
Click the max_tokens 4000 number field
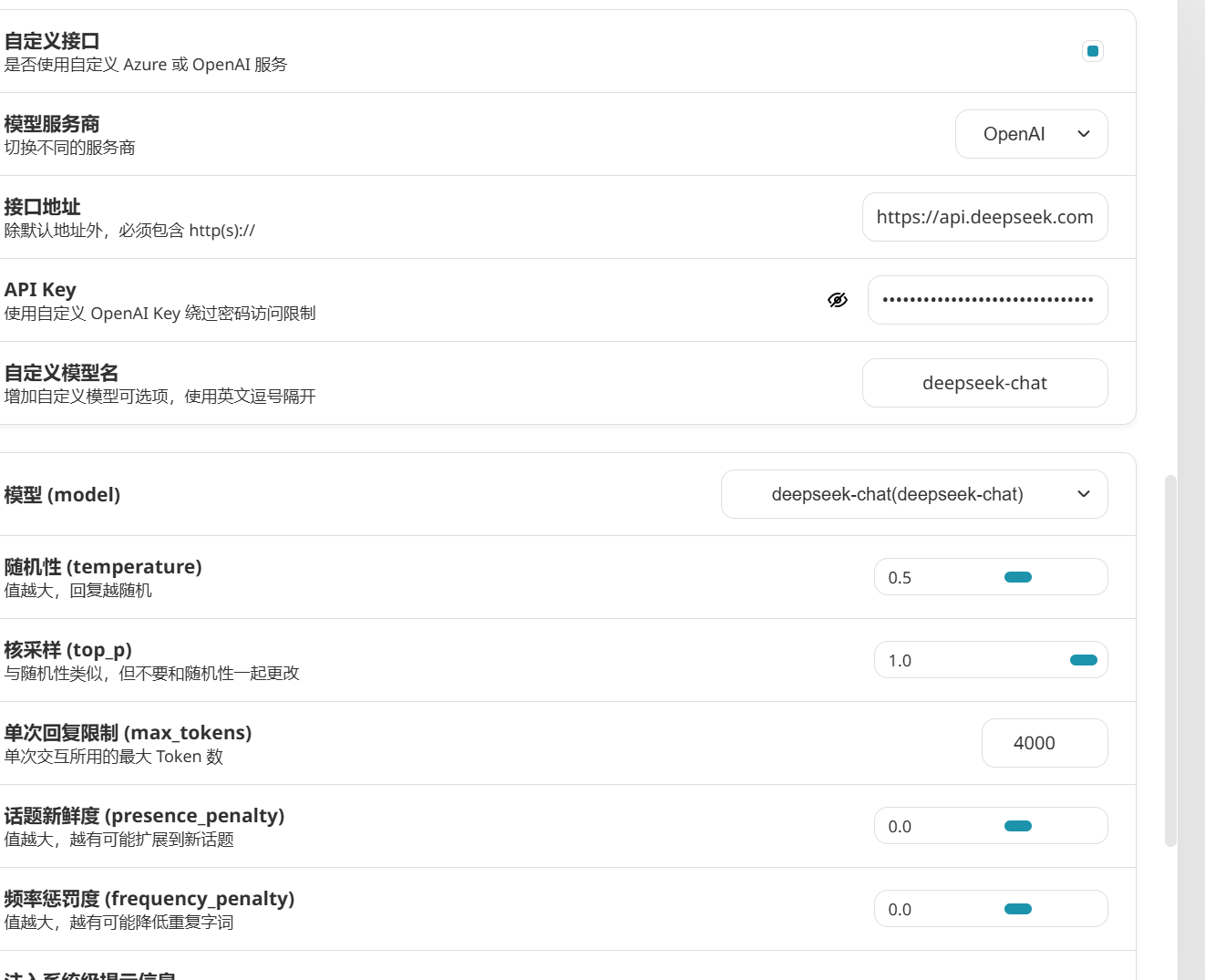click(1045, 743)
